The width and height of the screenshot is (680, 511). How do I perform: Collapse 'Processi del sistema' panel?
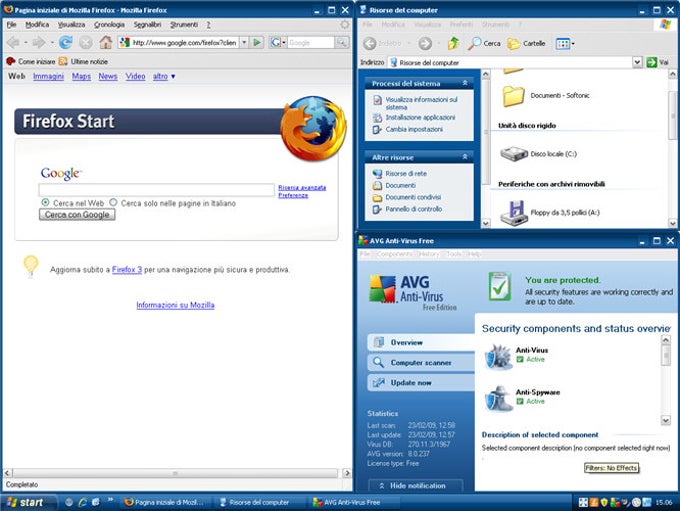464,83
